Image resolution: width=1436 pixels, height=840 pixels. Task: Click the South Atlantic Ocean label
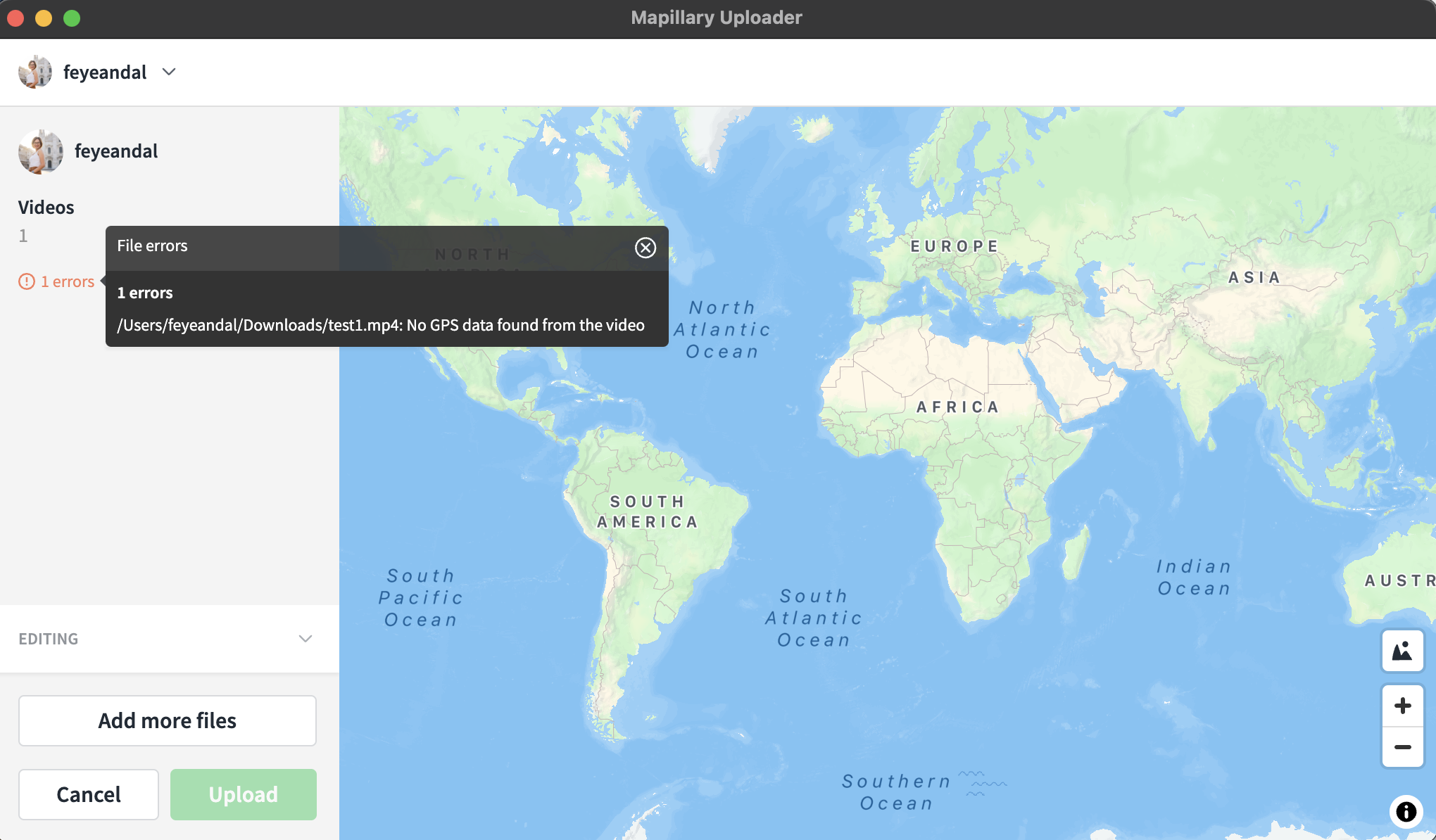814,618
